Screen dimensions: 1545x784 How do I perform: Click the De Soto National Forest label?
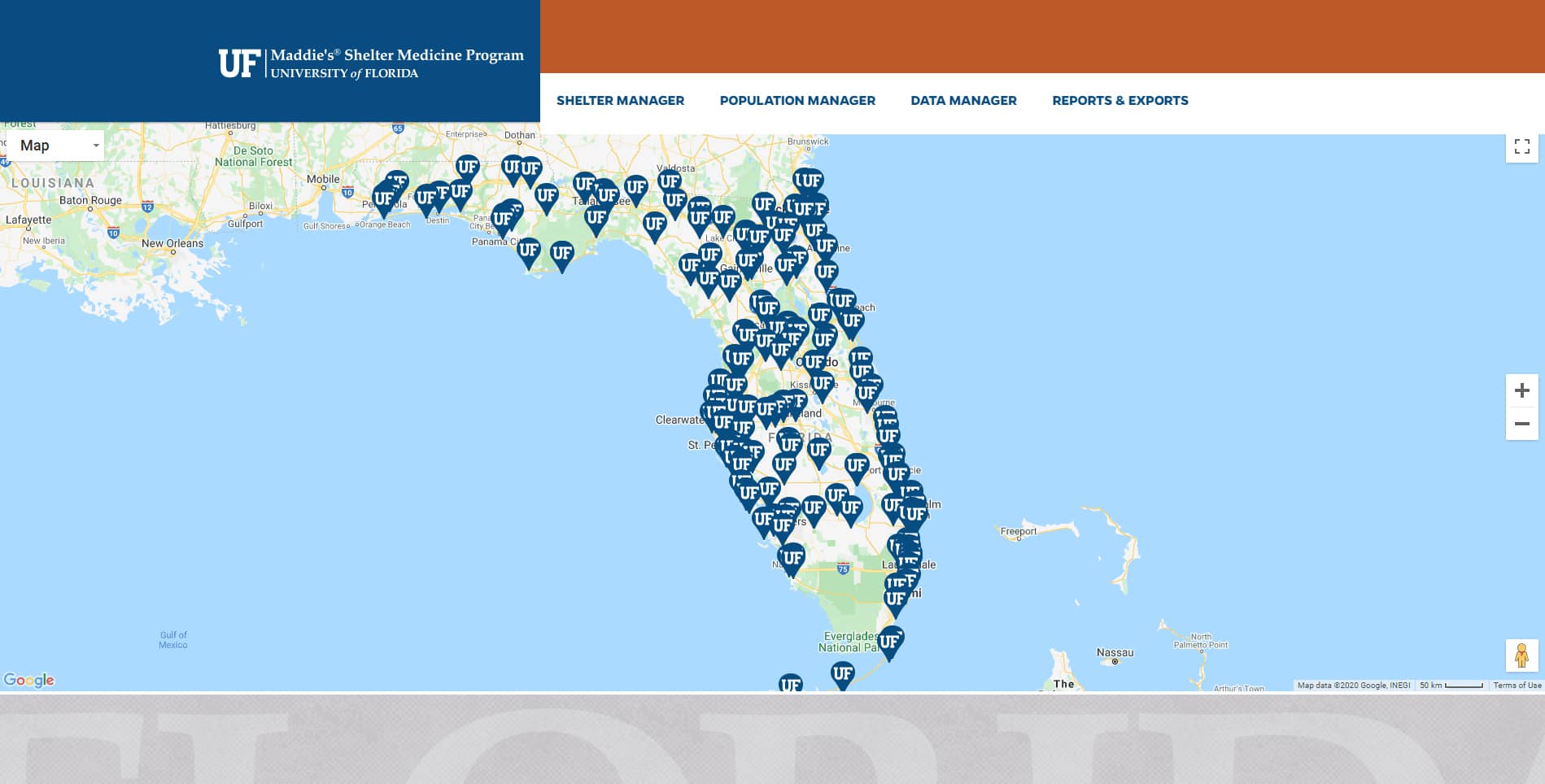coord(253,156)
